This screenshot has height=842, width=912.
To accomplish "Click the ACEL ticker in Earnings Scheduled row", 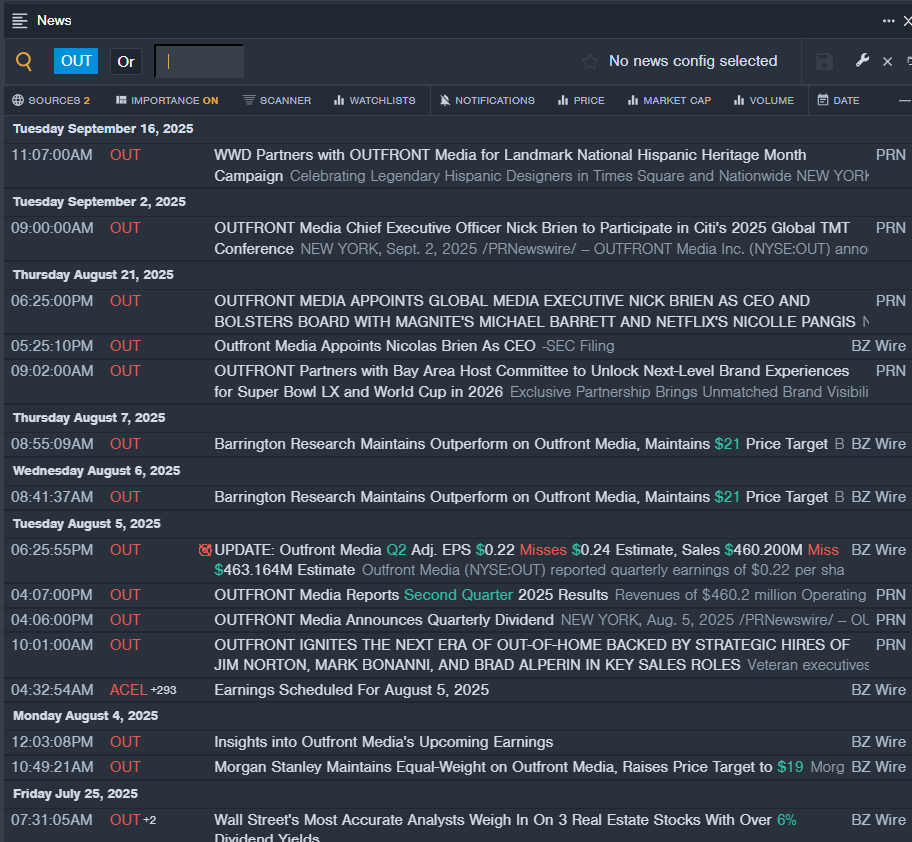I will [128, 690].
